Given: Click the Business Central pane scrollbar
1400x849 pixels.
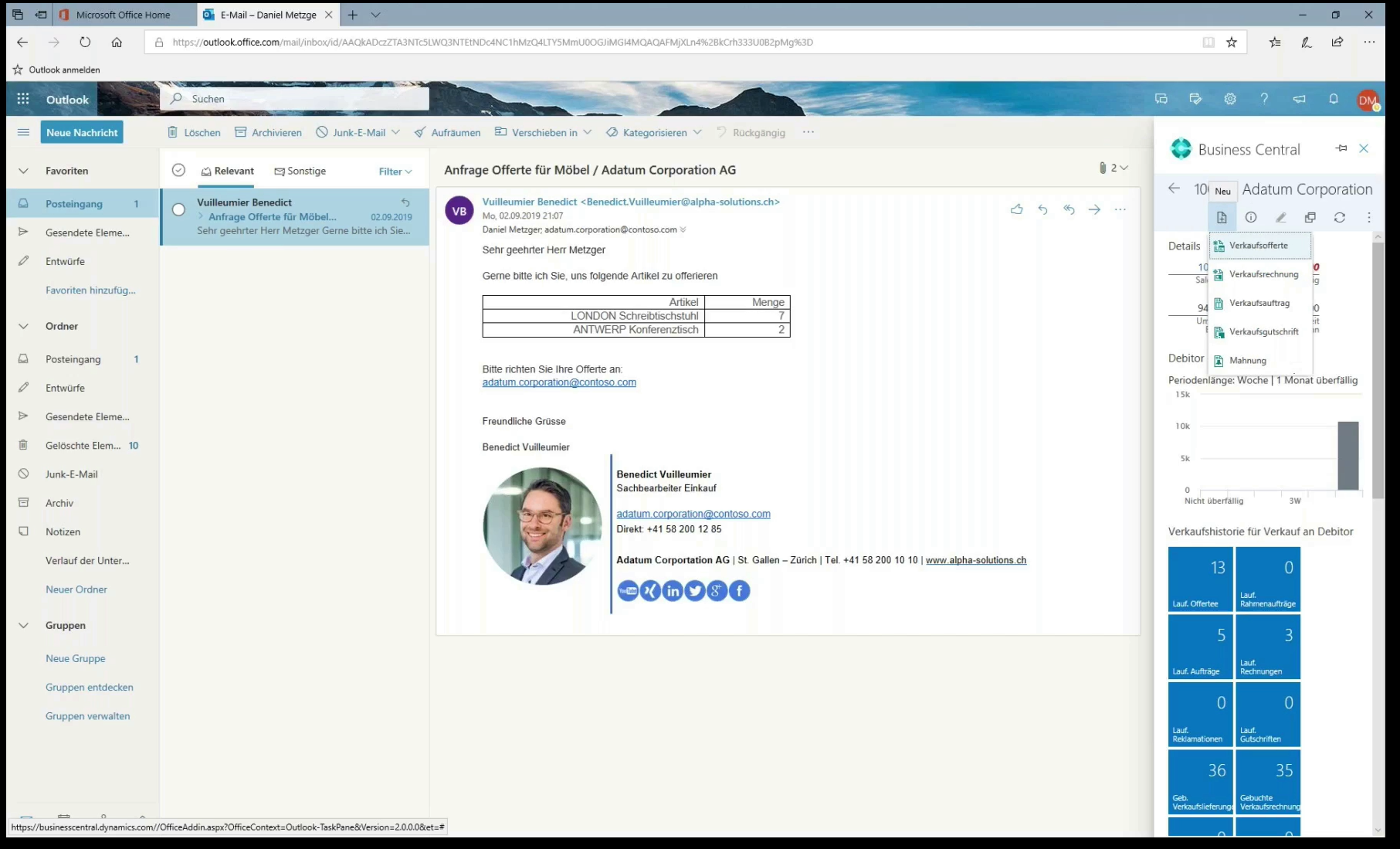Looking at the screenshot, I should coord(1378,371).
